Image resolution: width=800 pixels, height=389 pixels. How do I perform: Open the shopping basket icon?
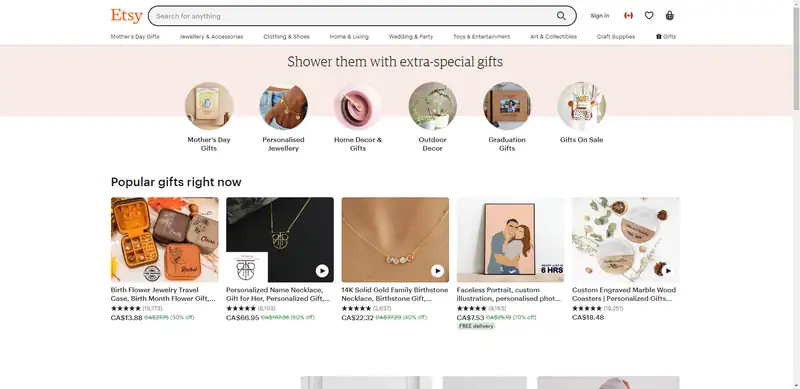pos(669,16)
